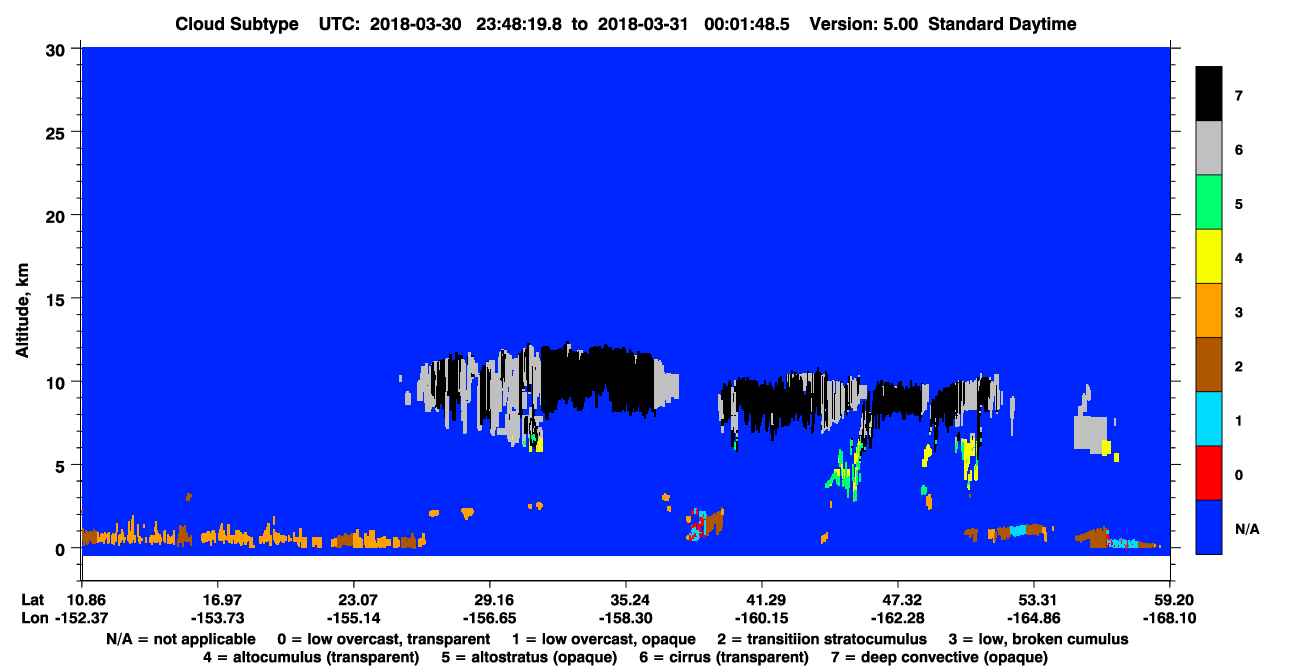The height and width of the screenshot is (667, 1300).
Task: Click the blue N/A legend swatch
Action: pyautogui.click(x=1209, y=527)
